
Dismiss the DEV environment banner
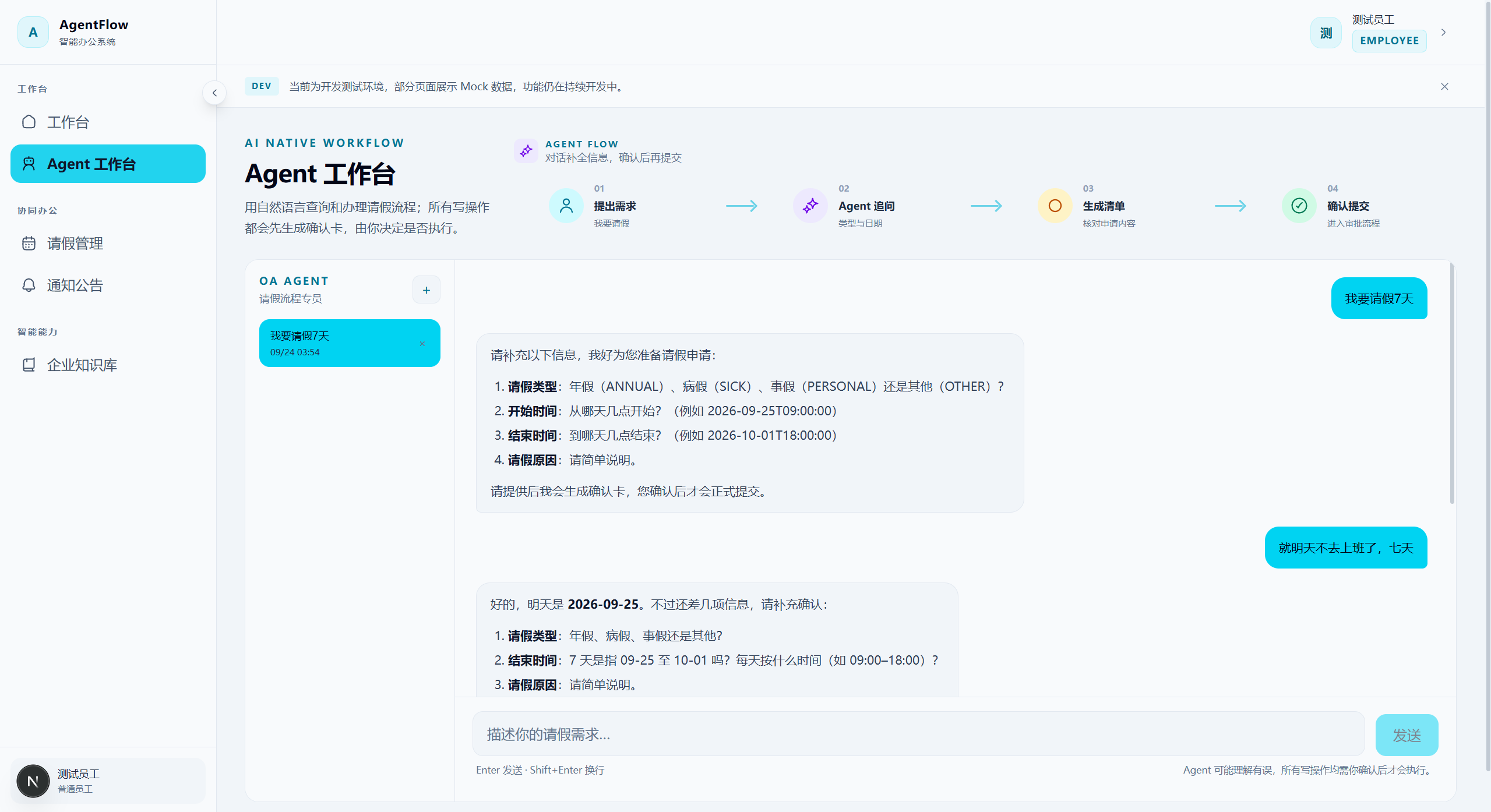coord(1444,86)
